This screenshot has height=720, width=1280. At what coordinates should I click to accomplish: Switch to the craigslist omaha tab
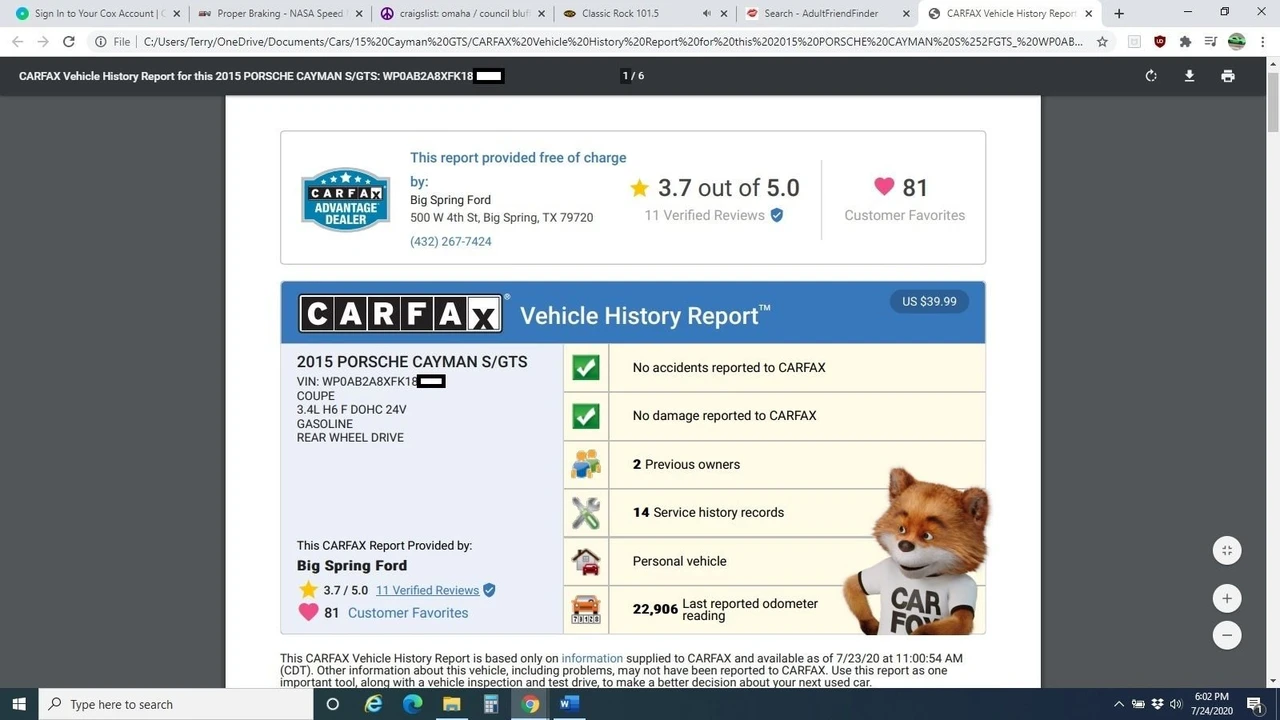tap(461, 14)
